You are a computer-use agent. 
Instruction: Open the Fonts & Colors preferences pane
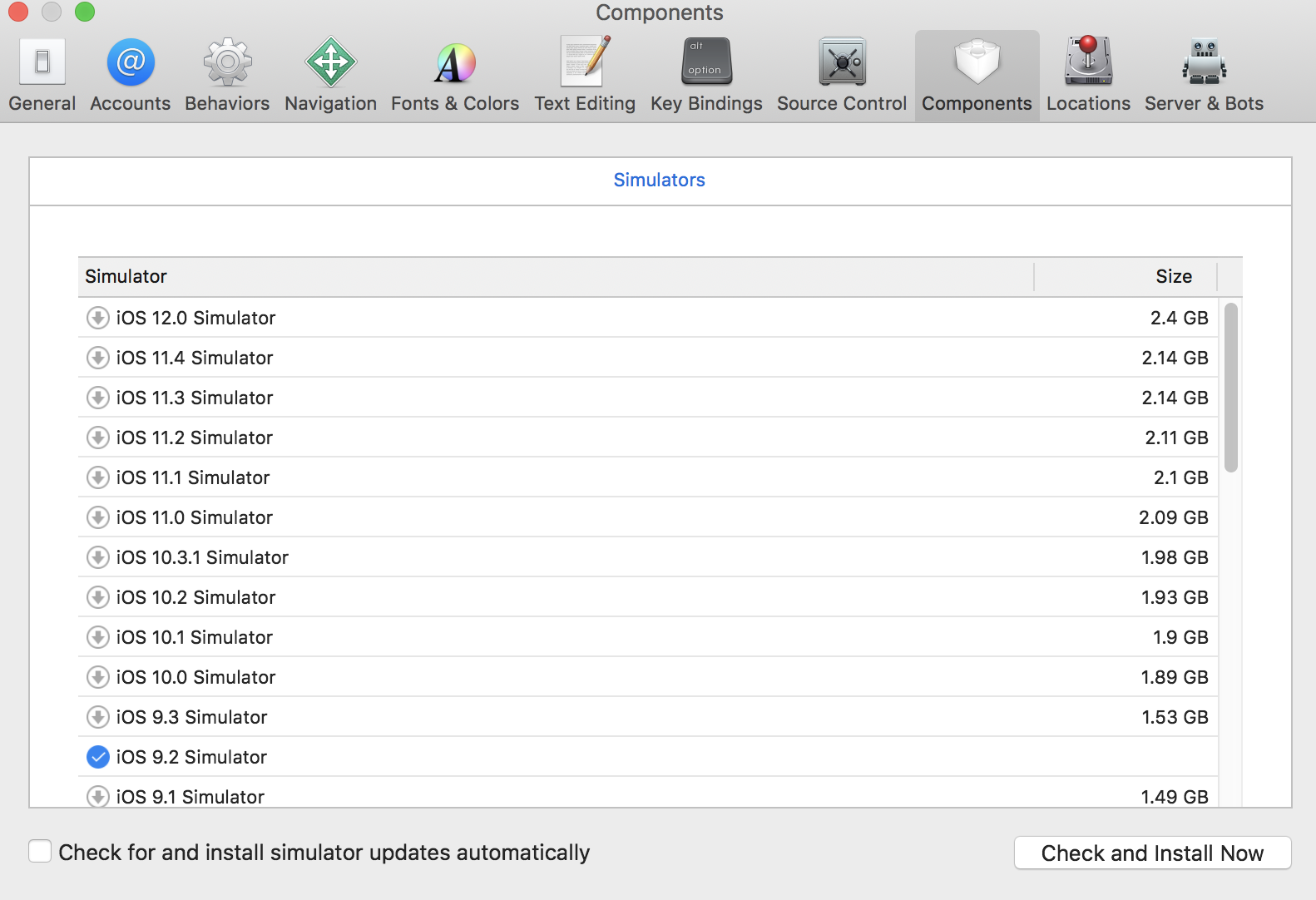click(x=455, y=76)
